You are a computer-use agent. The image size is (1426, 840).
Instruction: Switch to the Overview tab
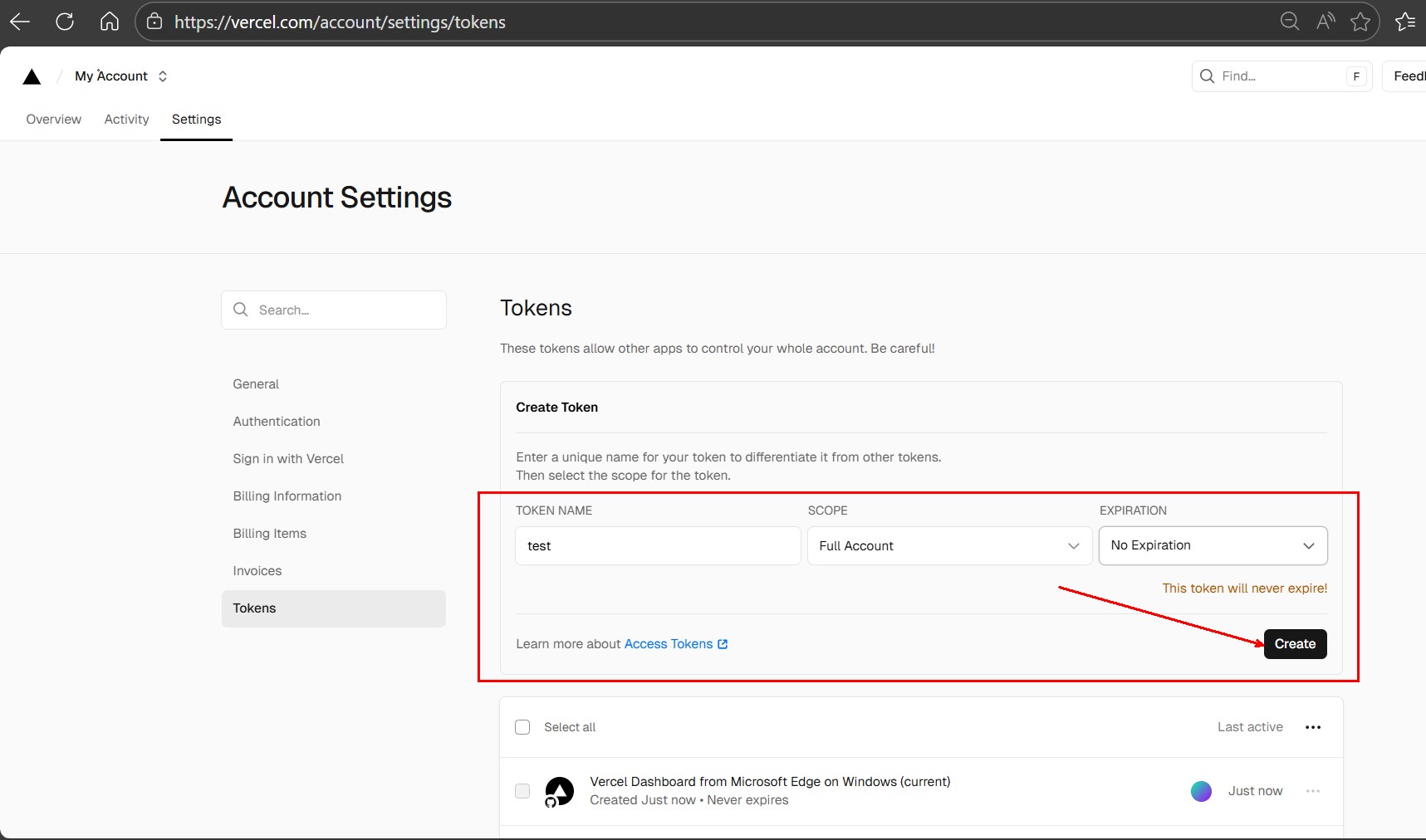coord(54,120)
